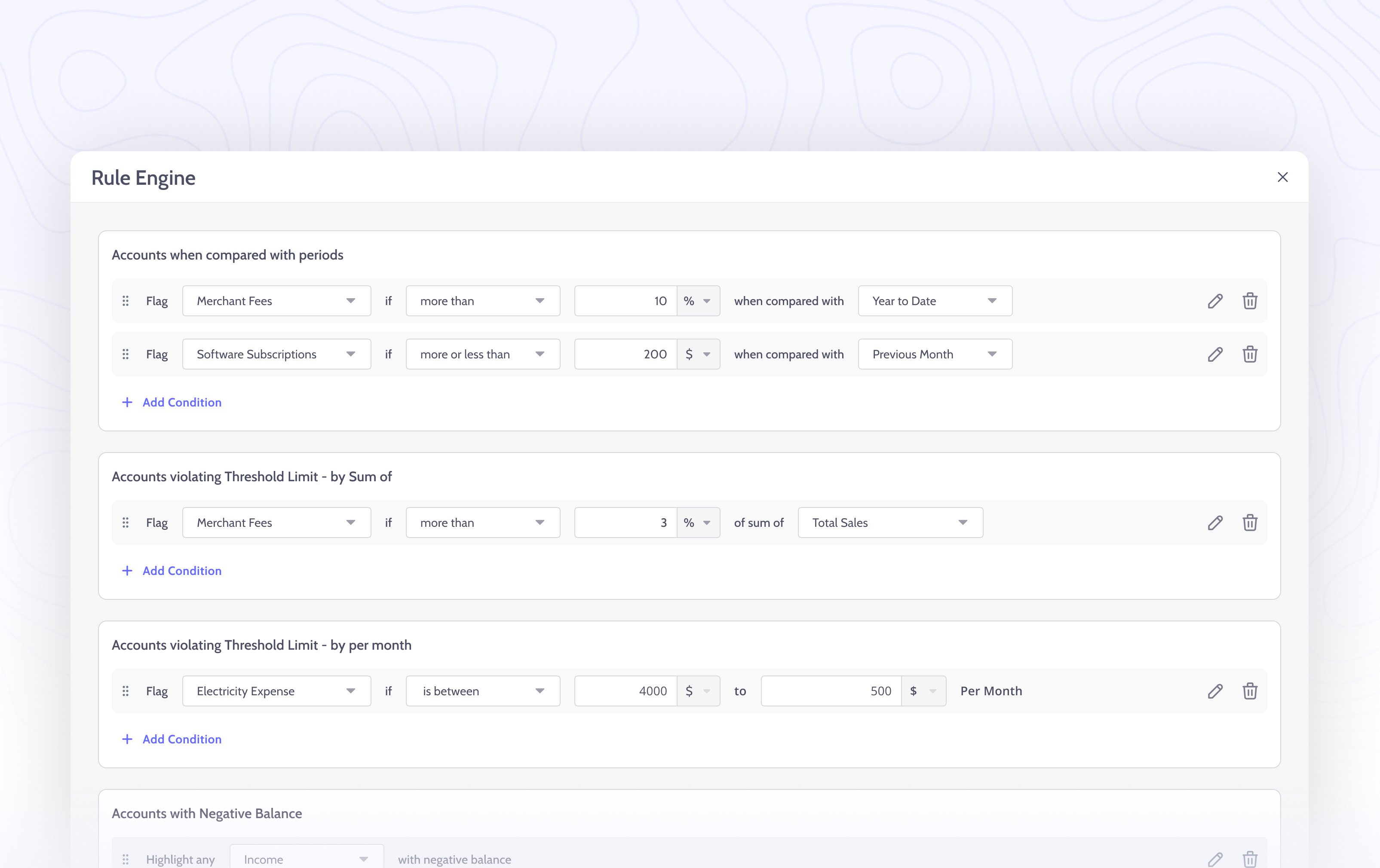This screenshot has height=868, width=1380.
Task: Open the 'is between' operator dropdown
Action: click(x=482, y=691)
